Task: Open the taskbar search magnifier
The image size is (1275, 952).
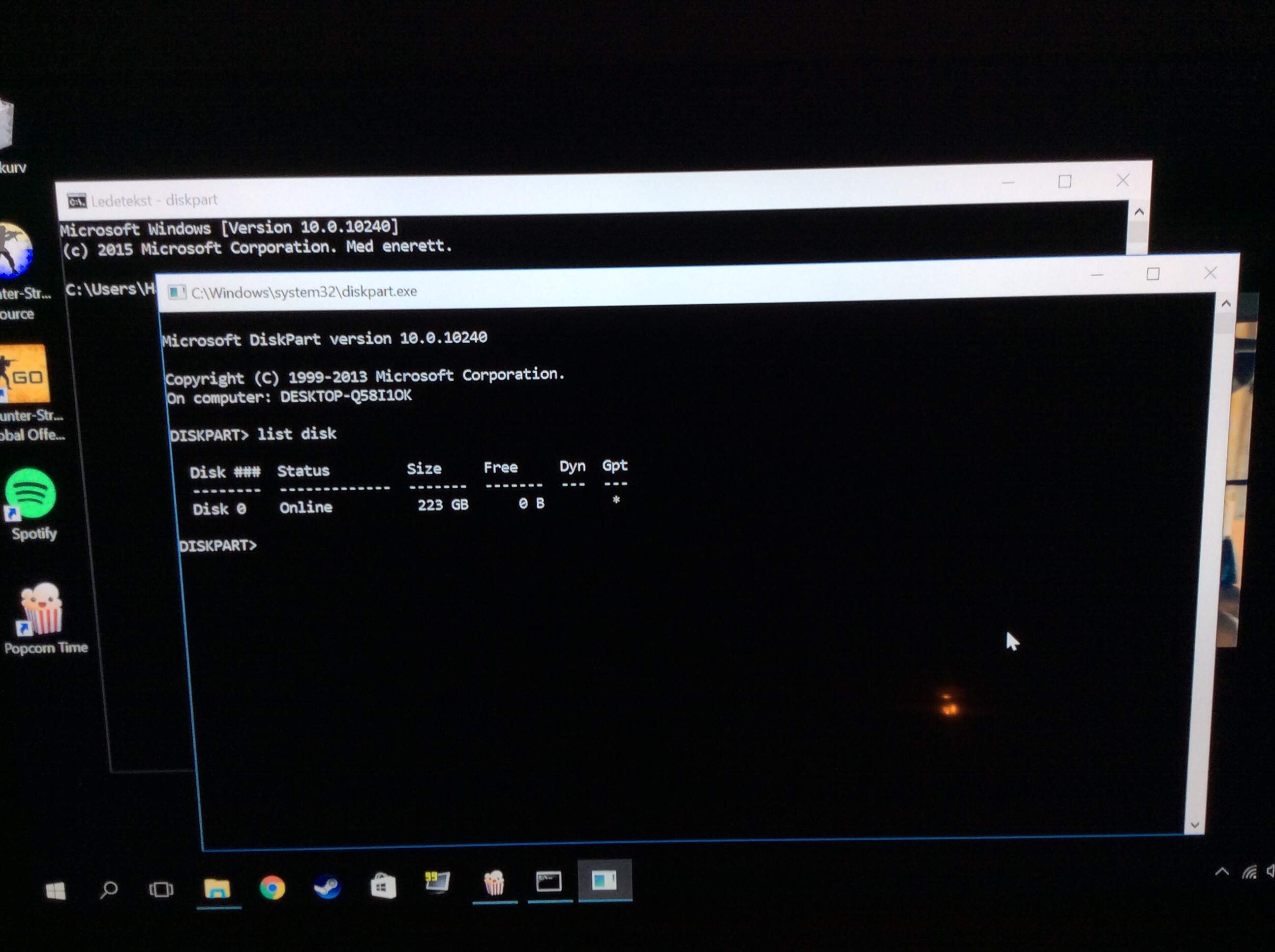Action: [x=108, y=891]
